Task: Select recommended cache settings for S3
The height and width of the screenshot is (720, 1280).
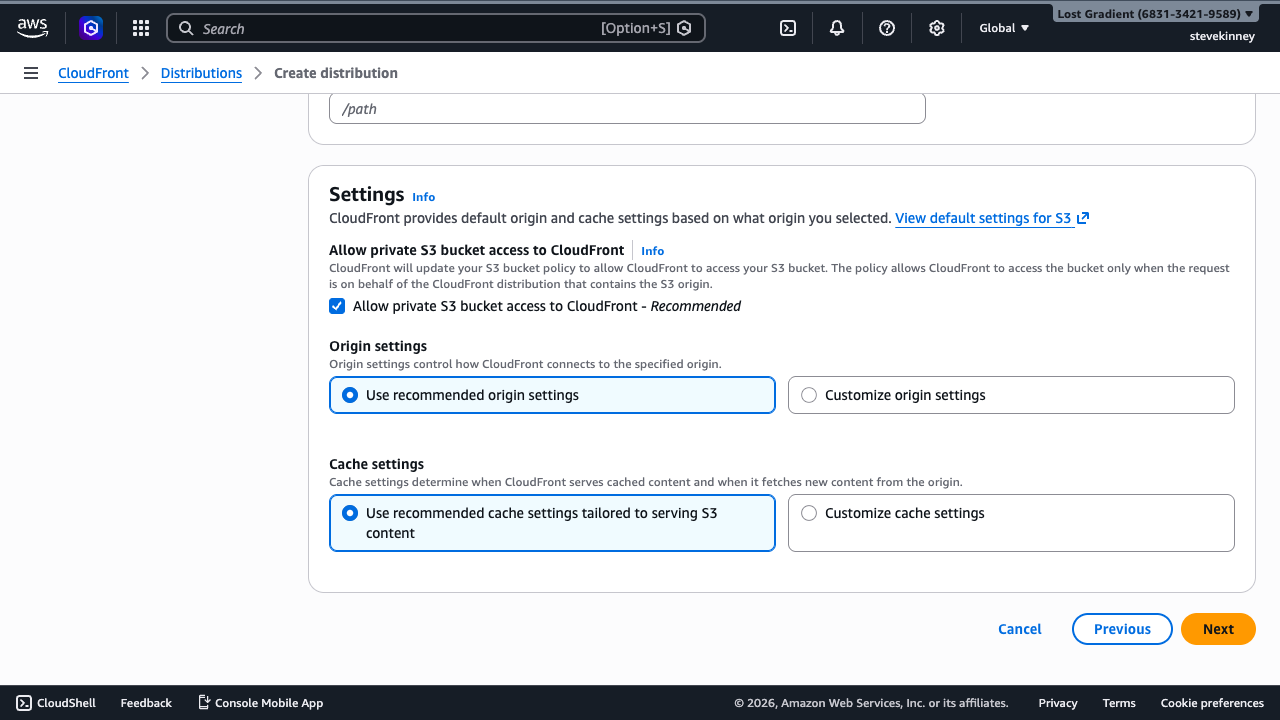Action: coord(552,523)
